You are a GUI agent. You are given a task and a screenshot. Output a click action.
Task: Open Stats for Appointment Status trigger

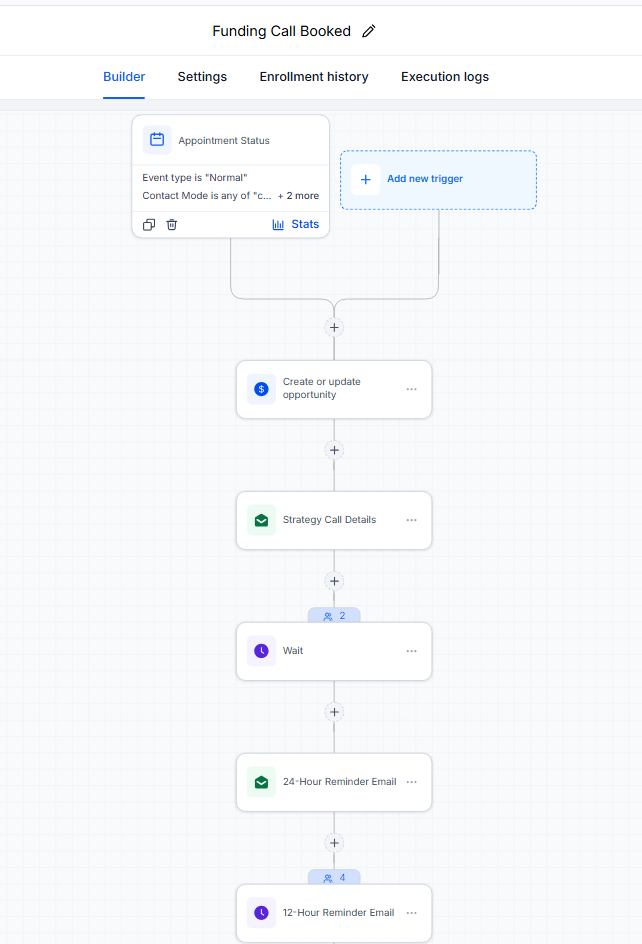coord(296,225)
